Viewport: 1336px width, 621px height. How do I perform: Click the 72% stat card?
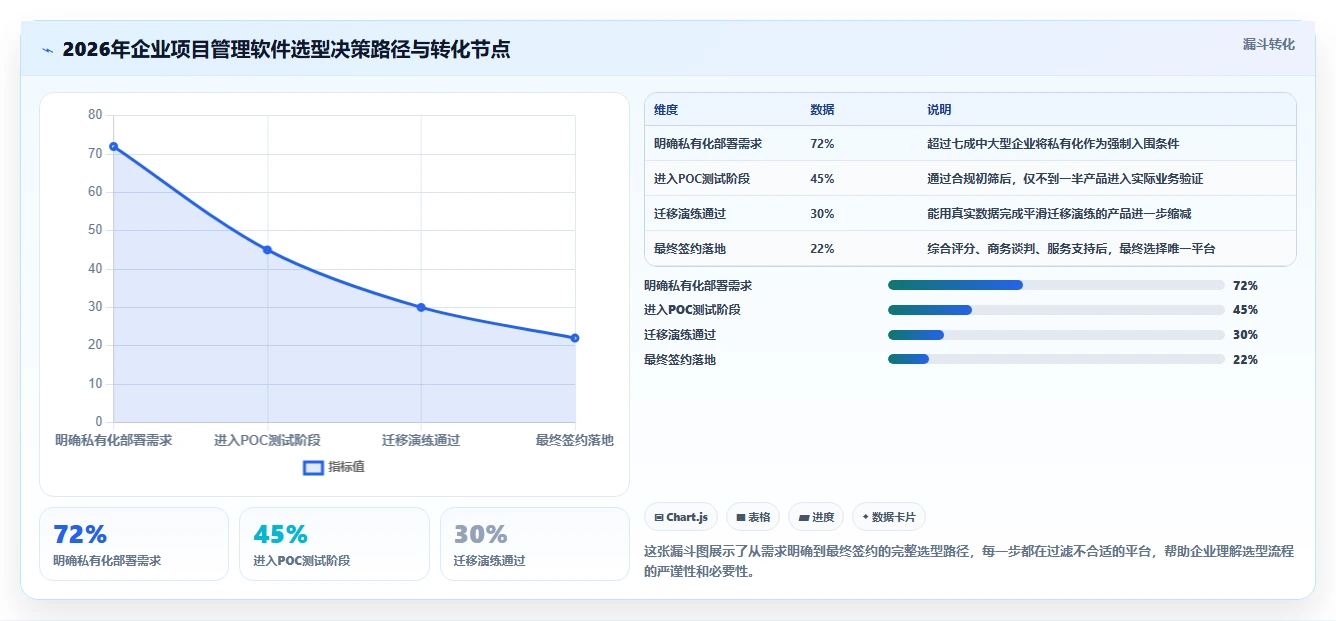pyautogui.click(x=134, y=544)
